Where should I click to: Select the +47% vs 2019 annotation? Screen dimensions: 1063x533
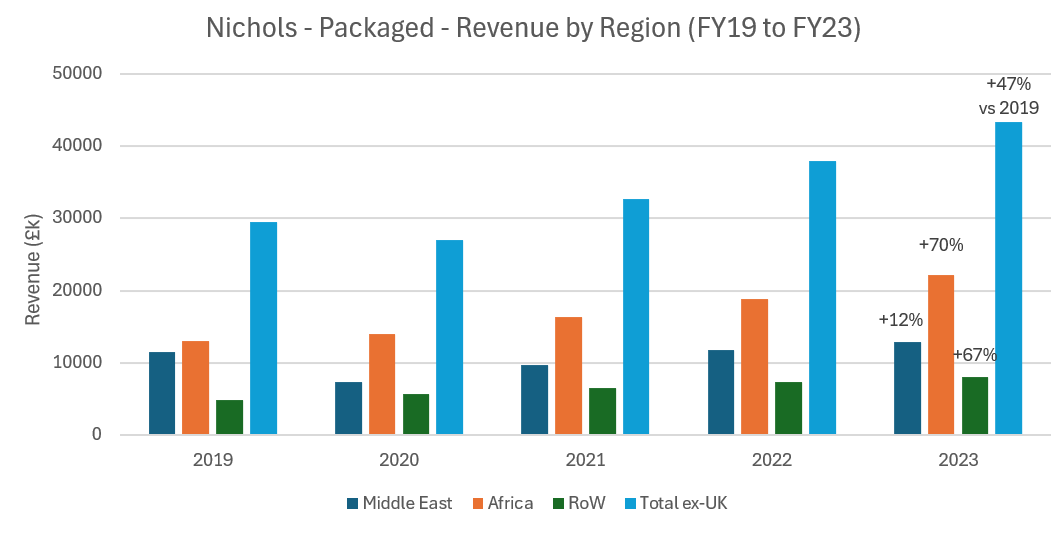coord(1009,96)
